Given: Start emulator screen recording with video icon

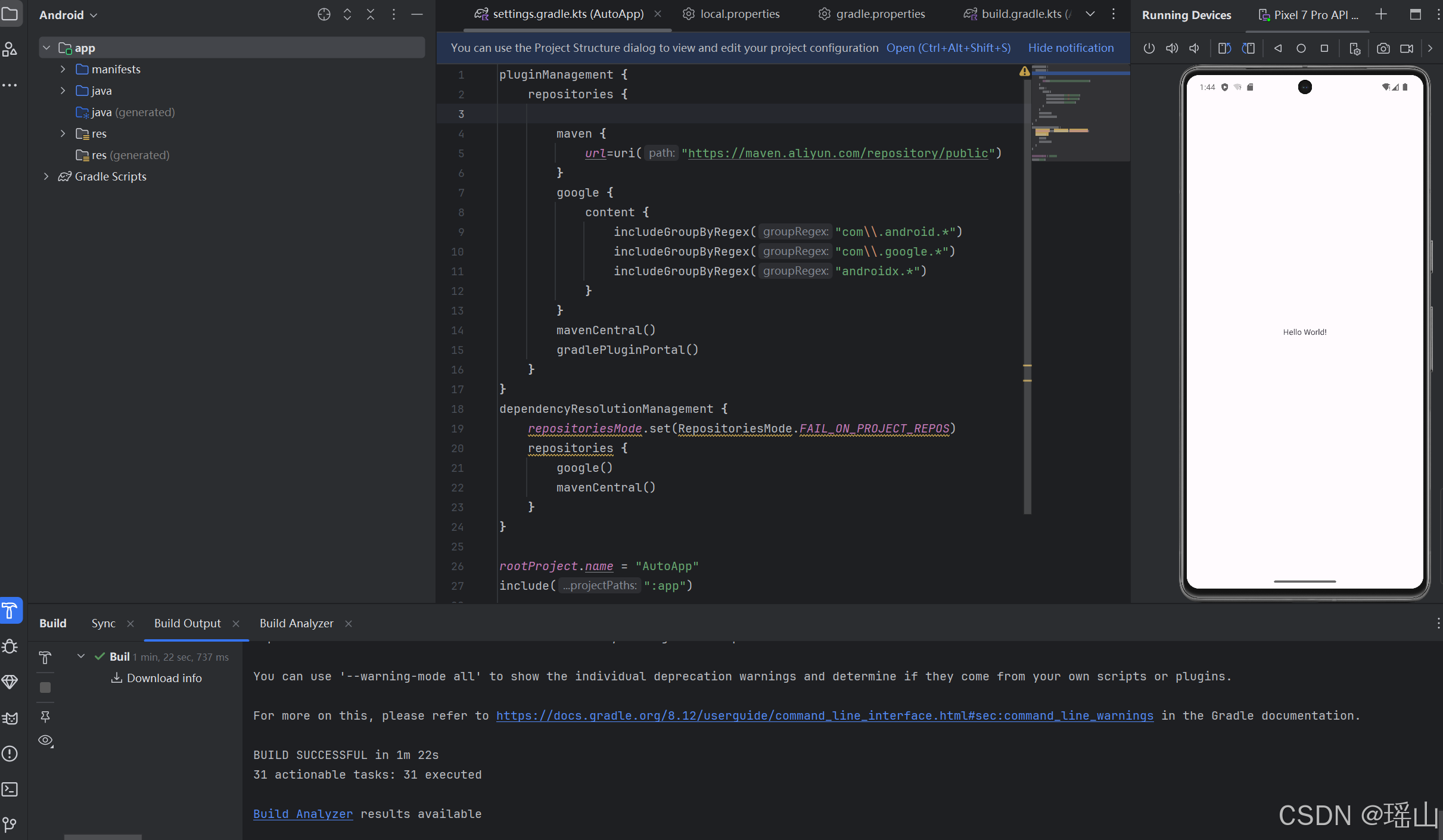Looking at the screenshot, I should [x=1407, y=48].
